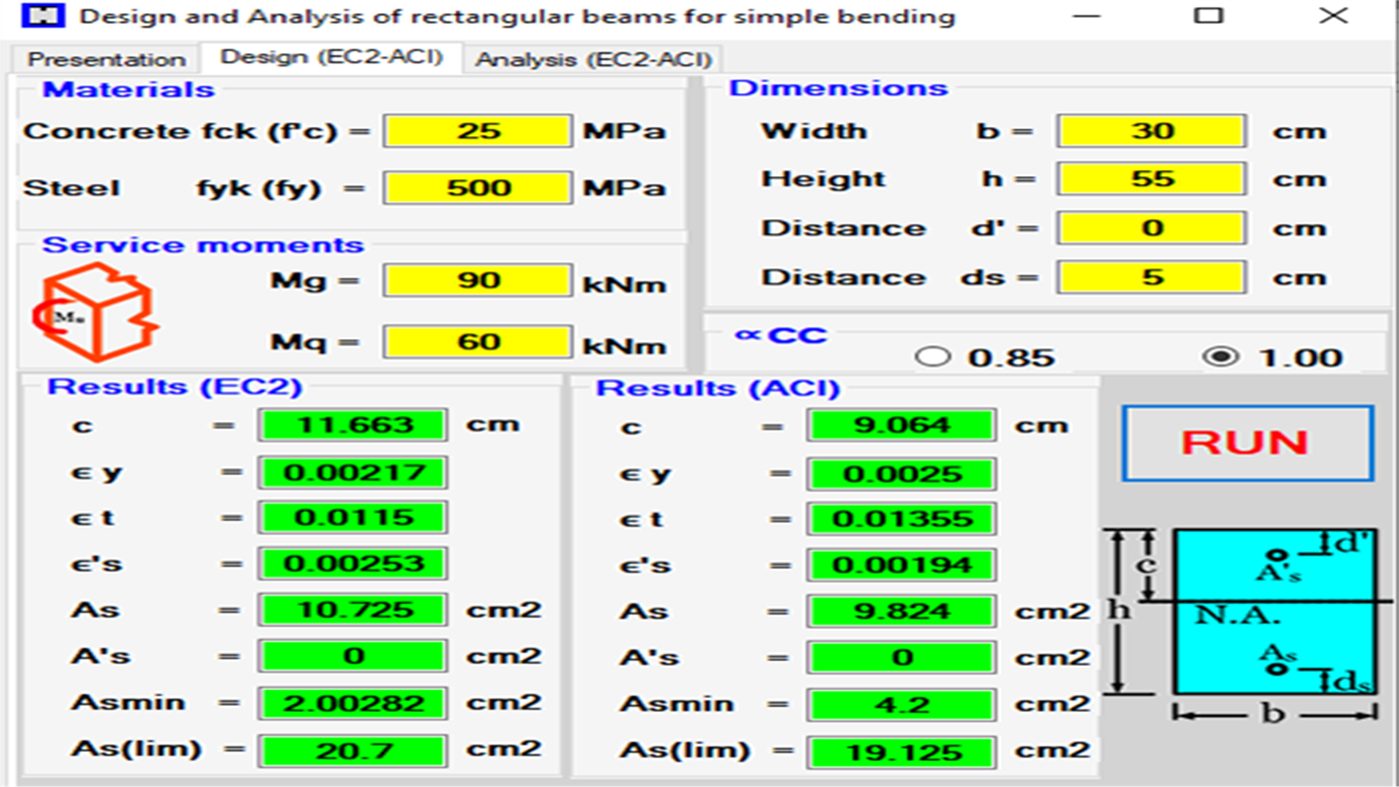Select the Distance d' input field
Screen dimensions: 1399x787
1149,228
